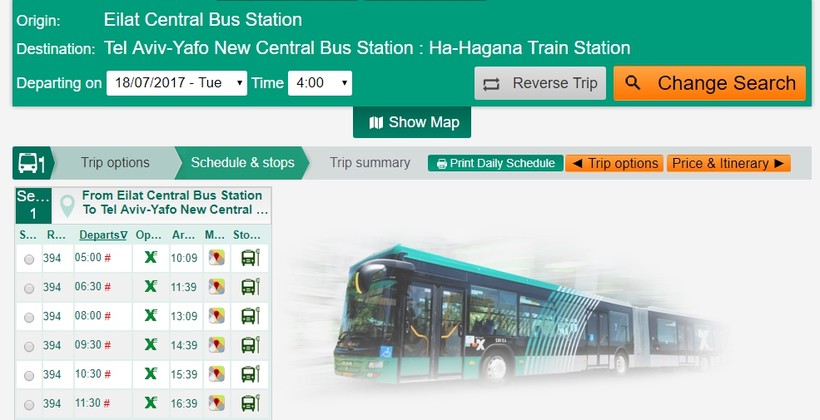View stops icon for 10:30 departure
The width and height of the screenshot is (820, 420).
(250, 374)
